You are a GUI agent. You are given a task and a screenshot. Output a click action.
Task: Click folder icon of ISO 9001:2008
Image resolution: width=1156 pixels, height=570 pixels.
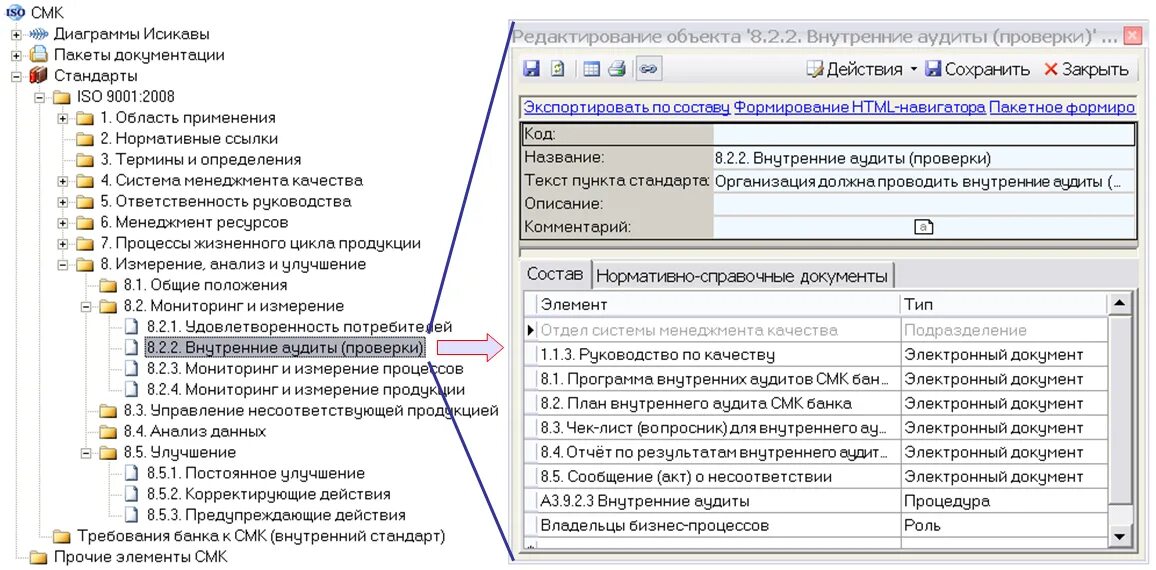[x=61, y=97]
